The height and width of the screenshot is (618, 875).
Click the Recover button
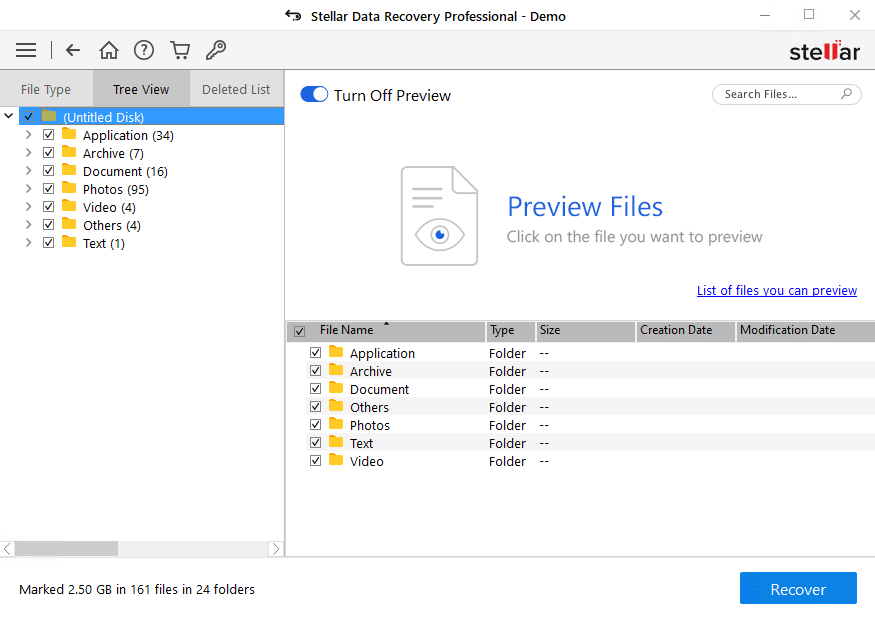click(x=798, y=588)
